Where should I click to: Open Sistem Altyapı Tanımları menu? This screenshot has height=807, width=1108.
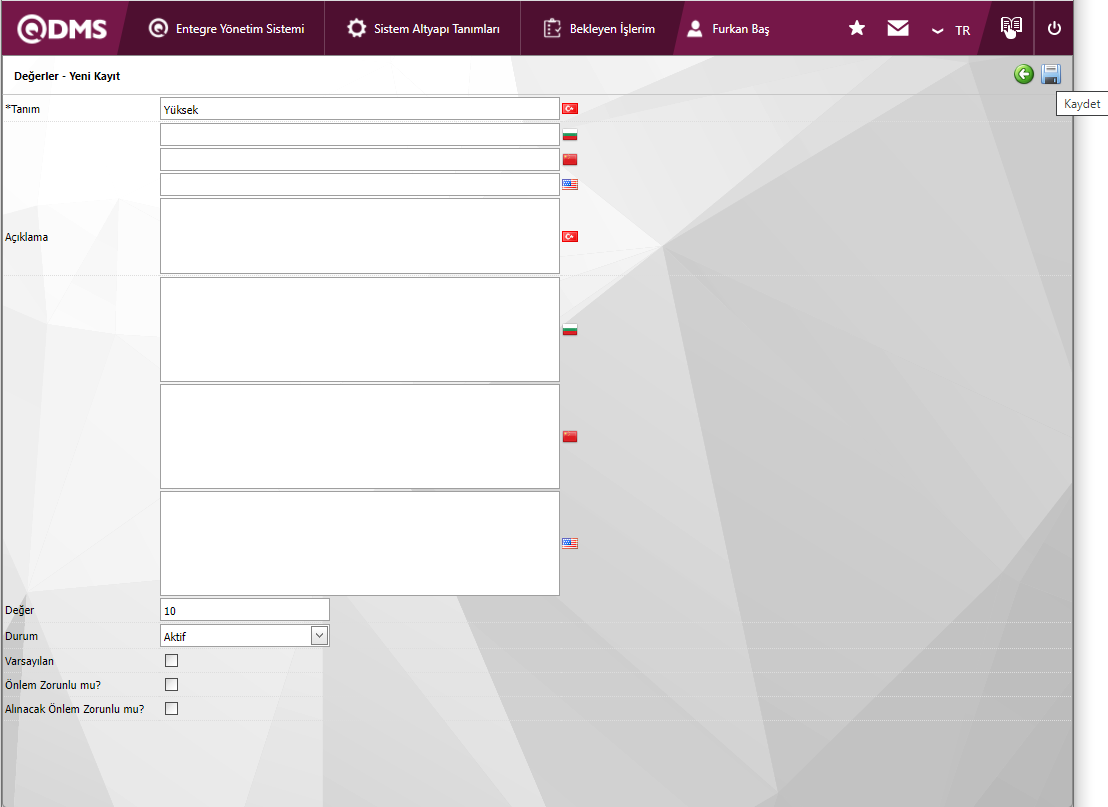coord(423,28)
